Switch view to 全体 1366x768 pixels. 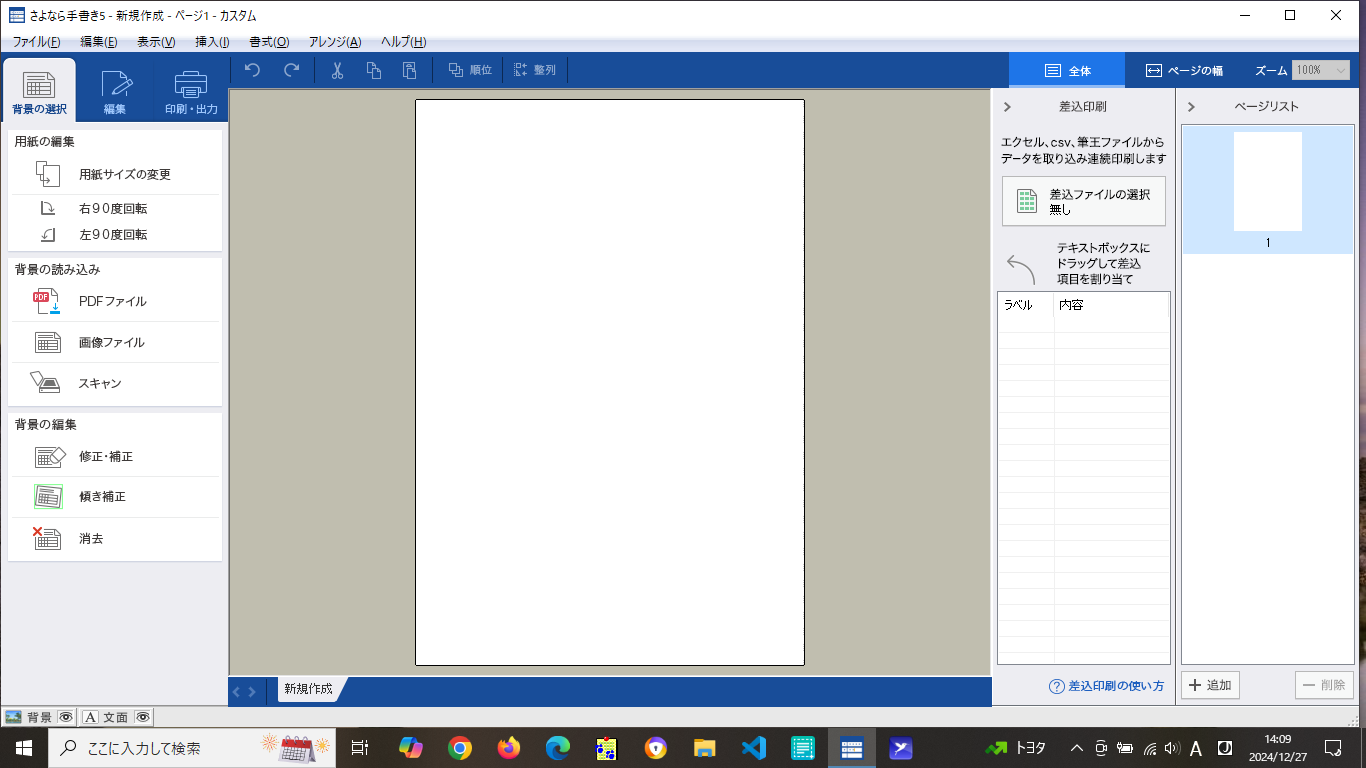[1067, 70]
